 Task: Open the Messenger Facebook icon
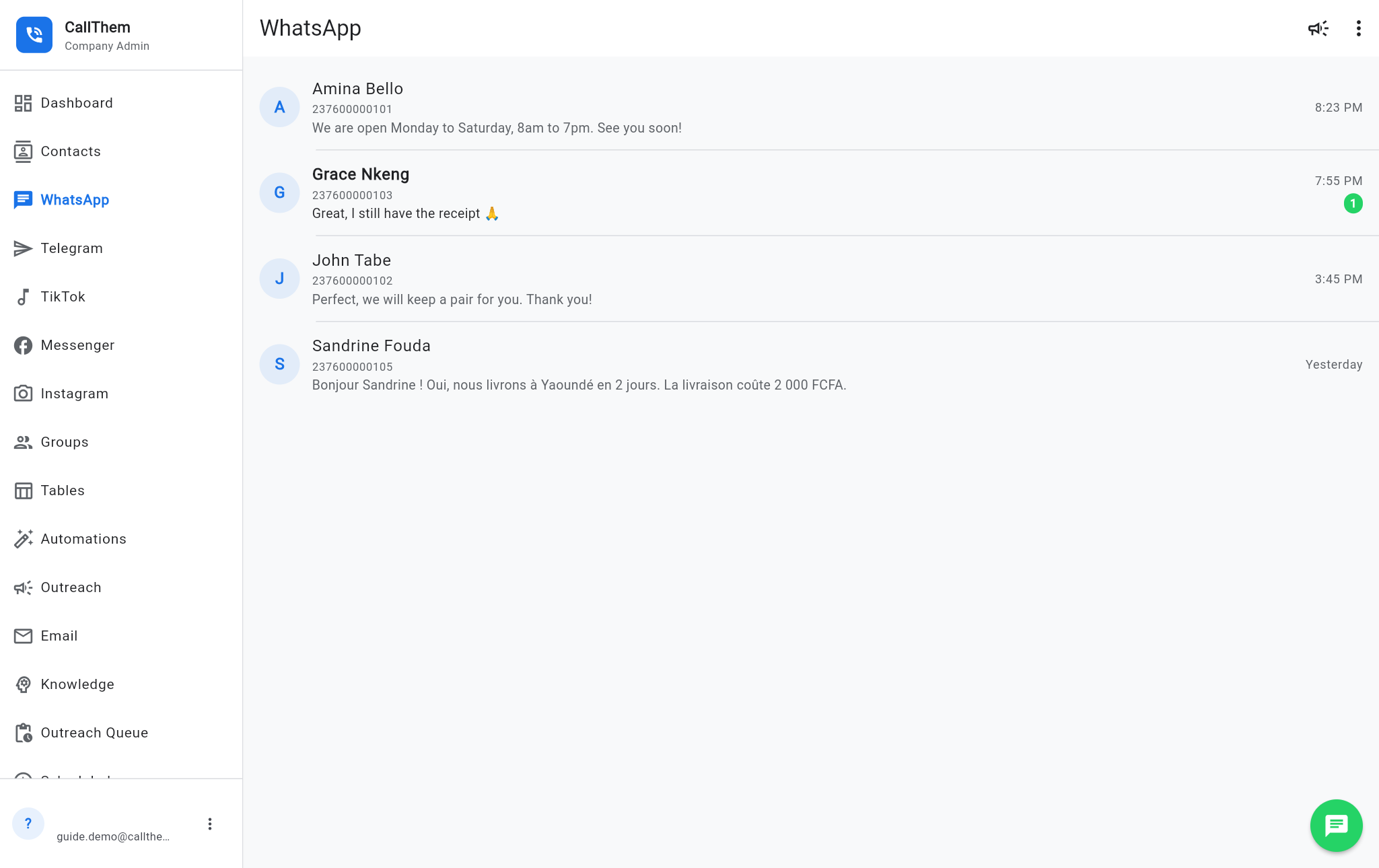23,345
